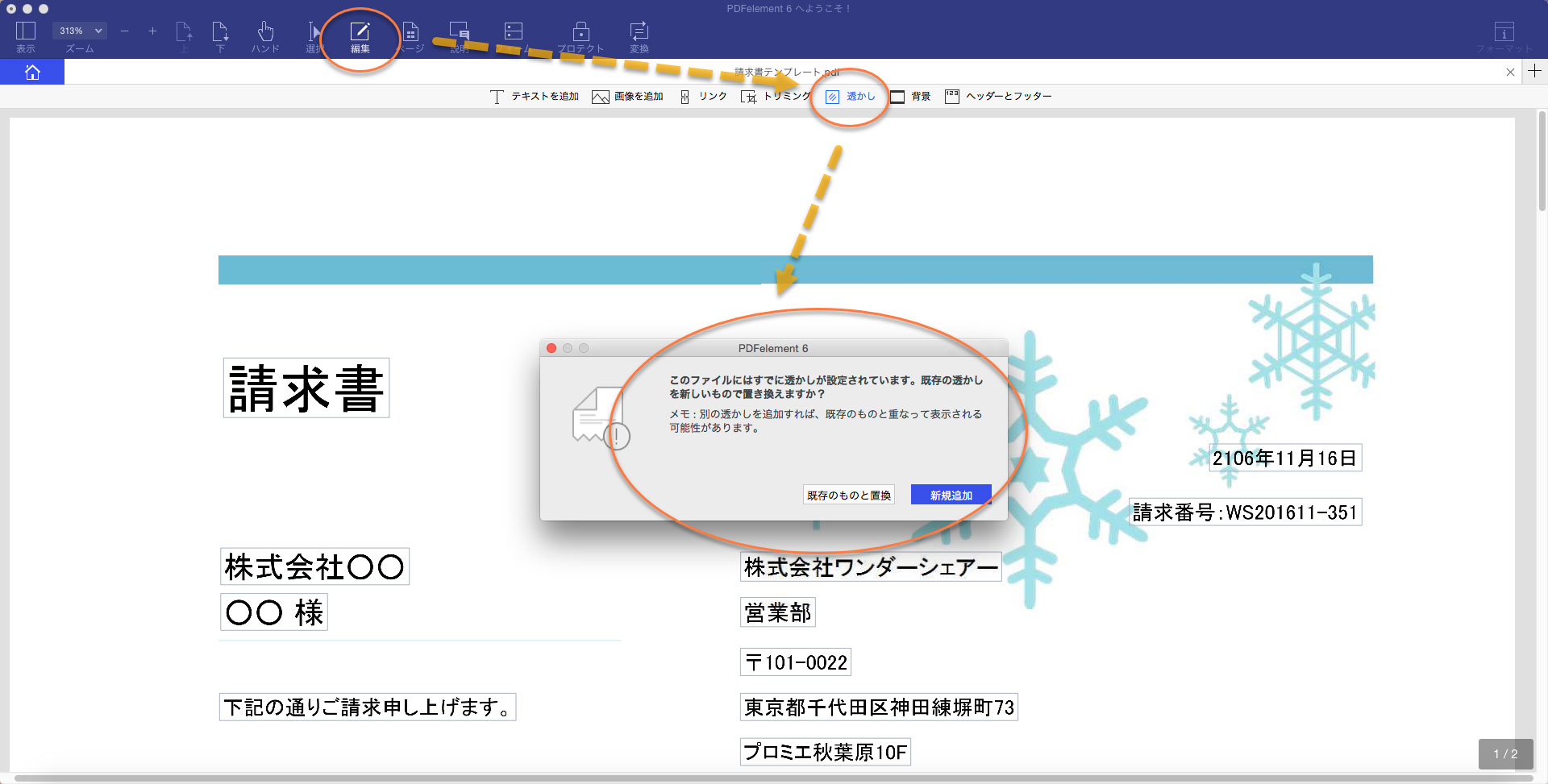Open the 313% zoom dropdown
The width and height of the screenshot is (1548, 784).
(80, 31)
